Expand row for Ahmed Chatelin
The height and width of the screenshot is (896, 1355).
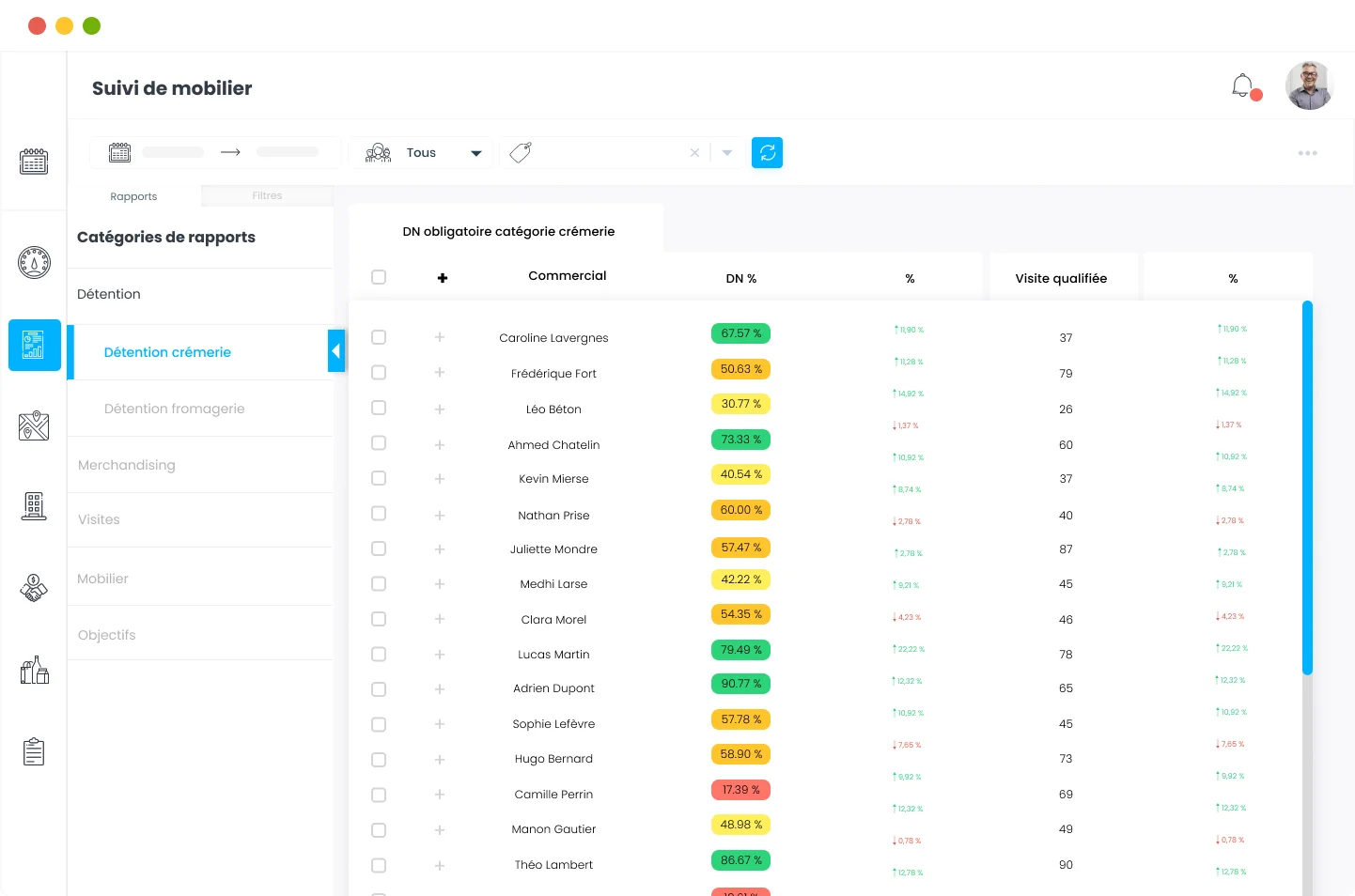coord(440,444)
